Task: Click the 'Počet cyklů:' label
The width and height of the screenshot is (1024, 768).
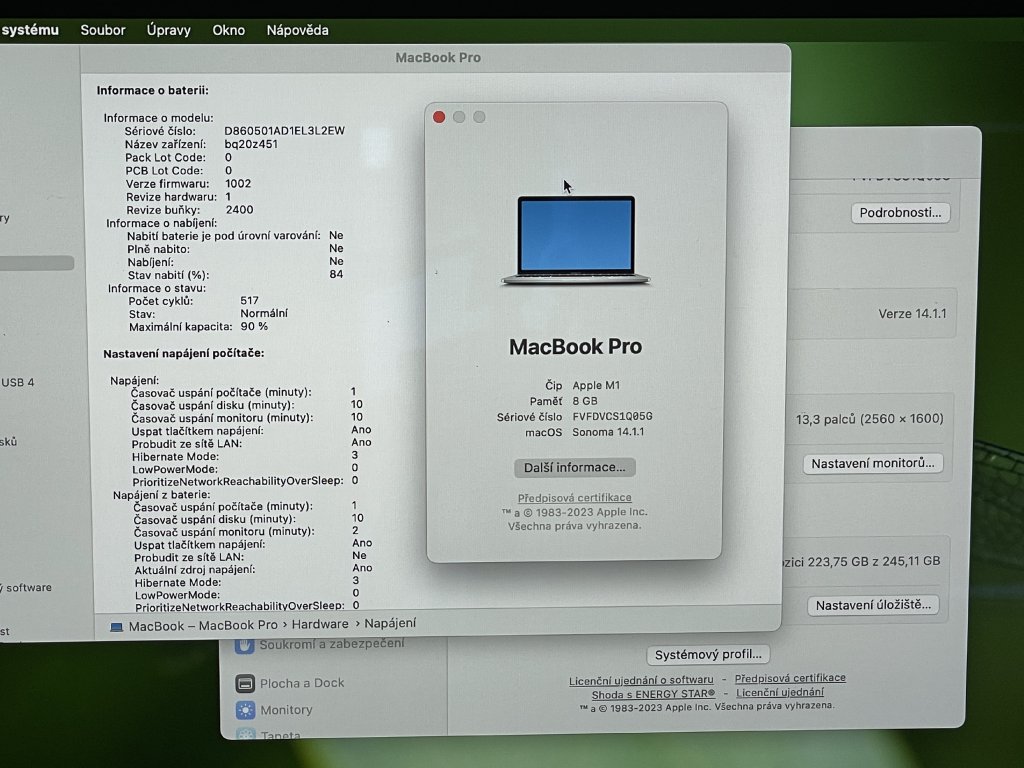Action: (161, 301)
